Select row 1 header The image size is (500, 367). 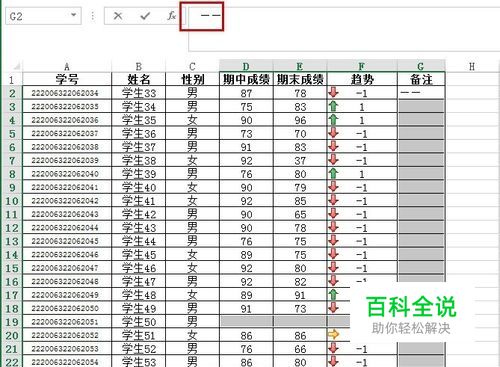(x=12, y=79)
